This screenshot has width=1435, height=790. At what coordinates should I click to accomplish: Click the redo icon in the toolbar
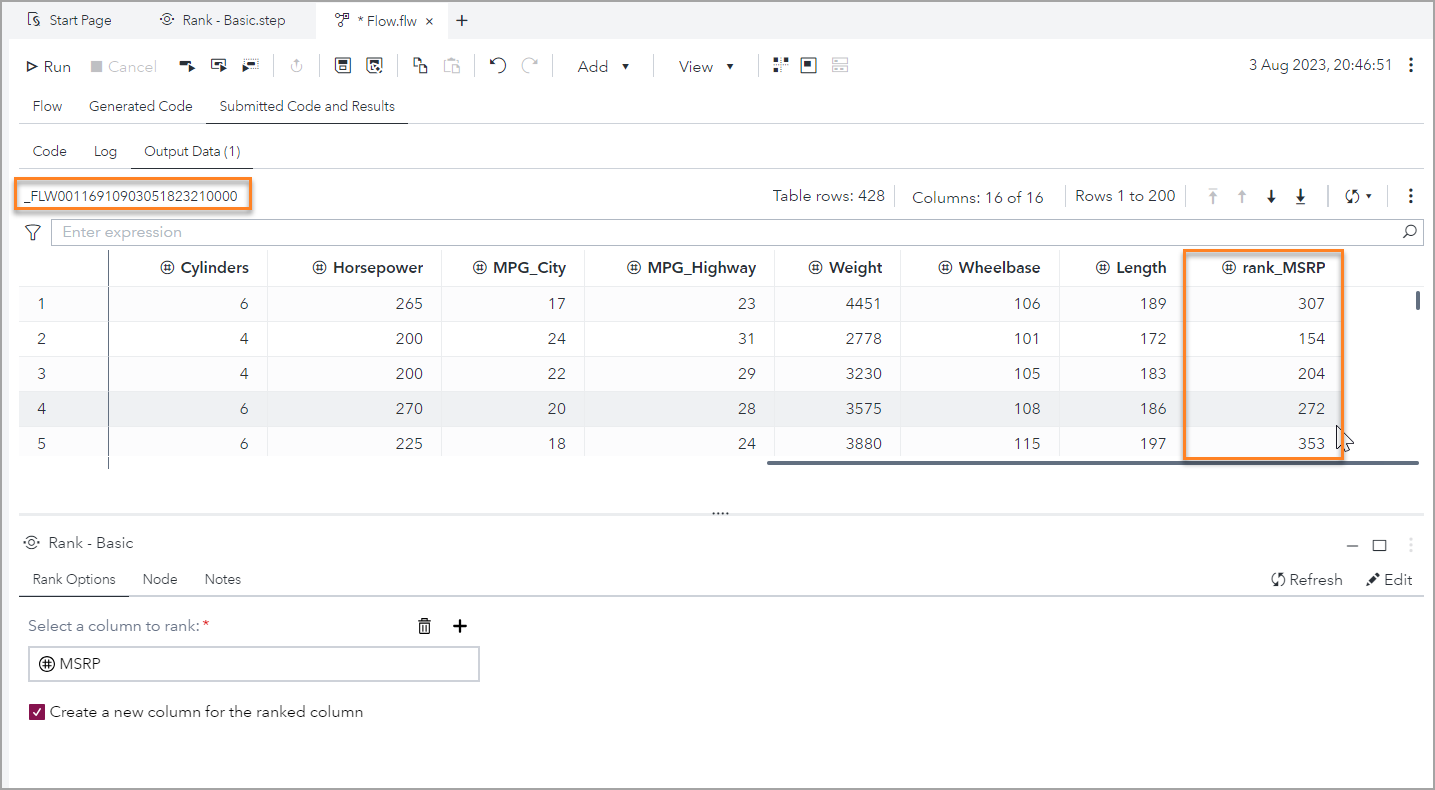pos(528,66)
